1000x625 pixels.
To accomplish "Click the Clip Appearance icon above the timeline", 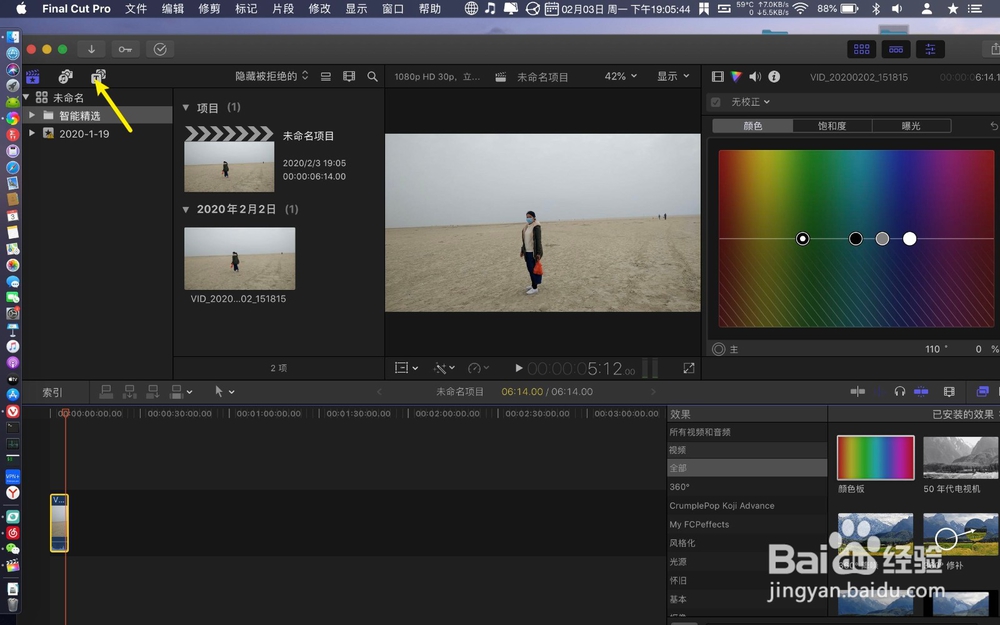I will tap(949, 391).
